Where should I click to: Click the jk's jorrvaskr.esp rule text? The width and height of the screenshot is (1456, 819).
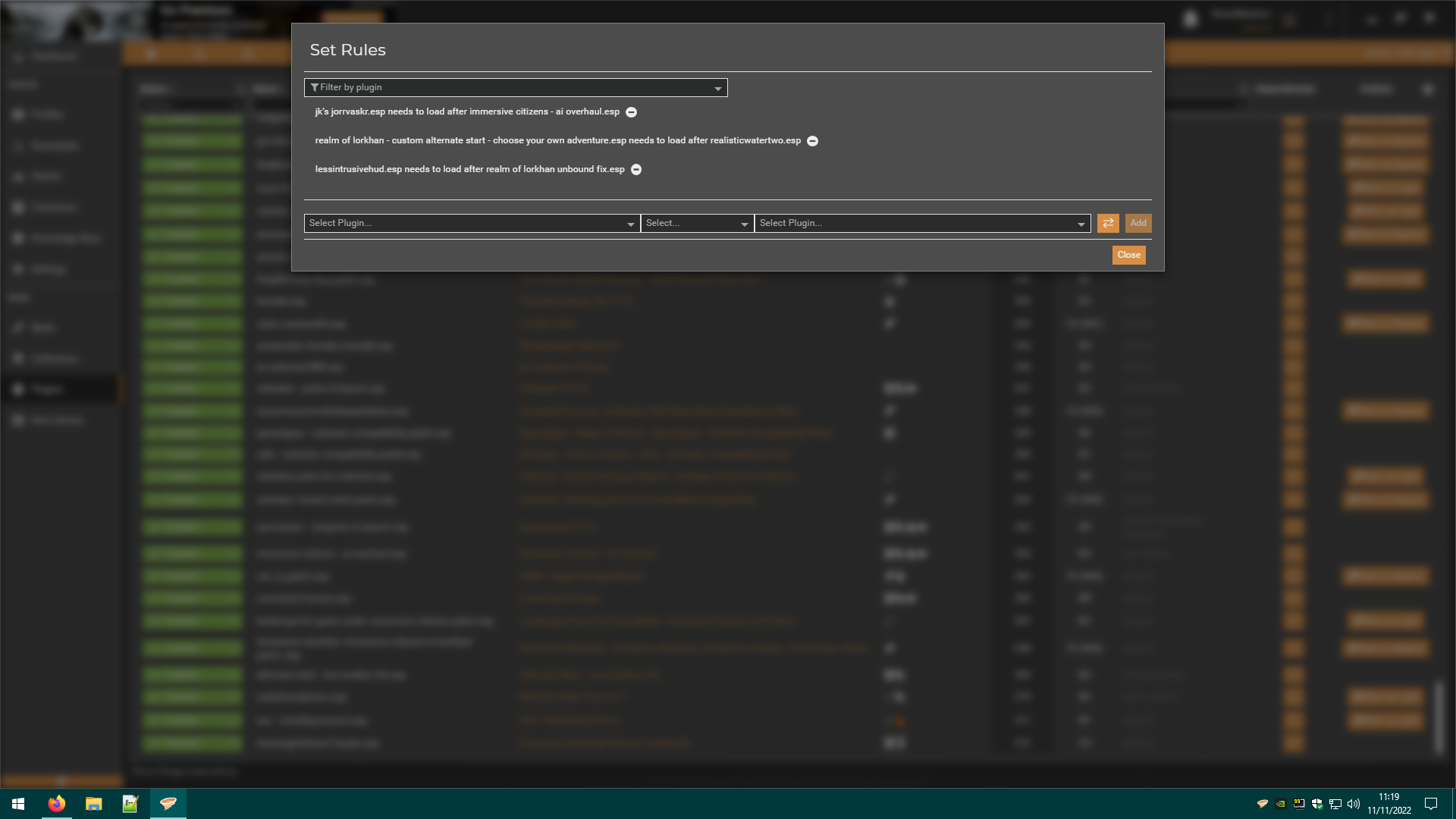(467, 112)
